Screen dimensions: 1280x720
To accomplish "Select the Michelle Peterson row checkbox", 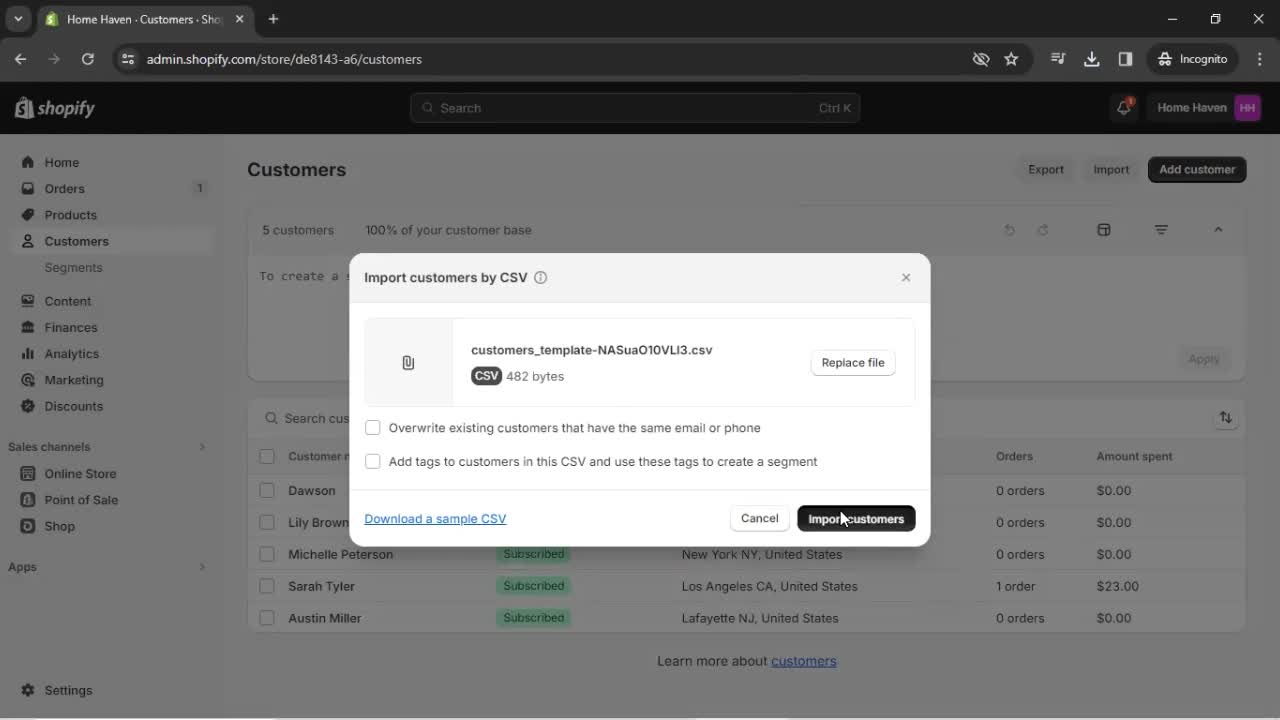I will click(267, 554).
